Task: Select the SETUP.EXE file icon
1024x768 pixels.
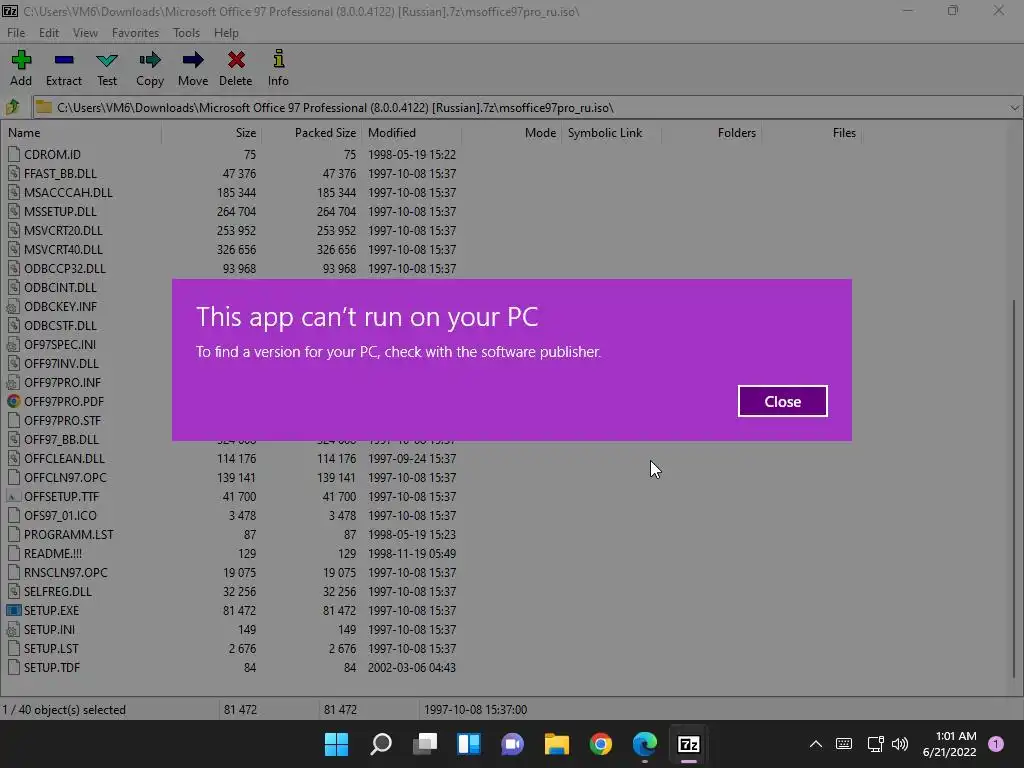Action: click(14, 610)
